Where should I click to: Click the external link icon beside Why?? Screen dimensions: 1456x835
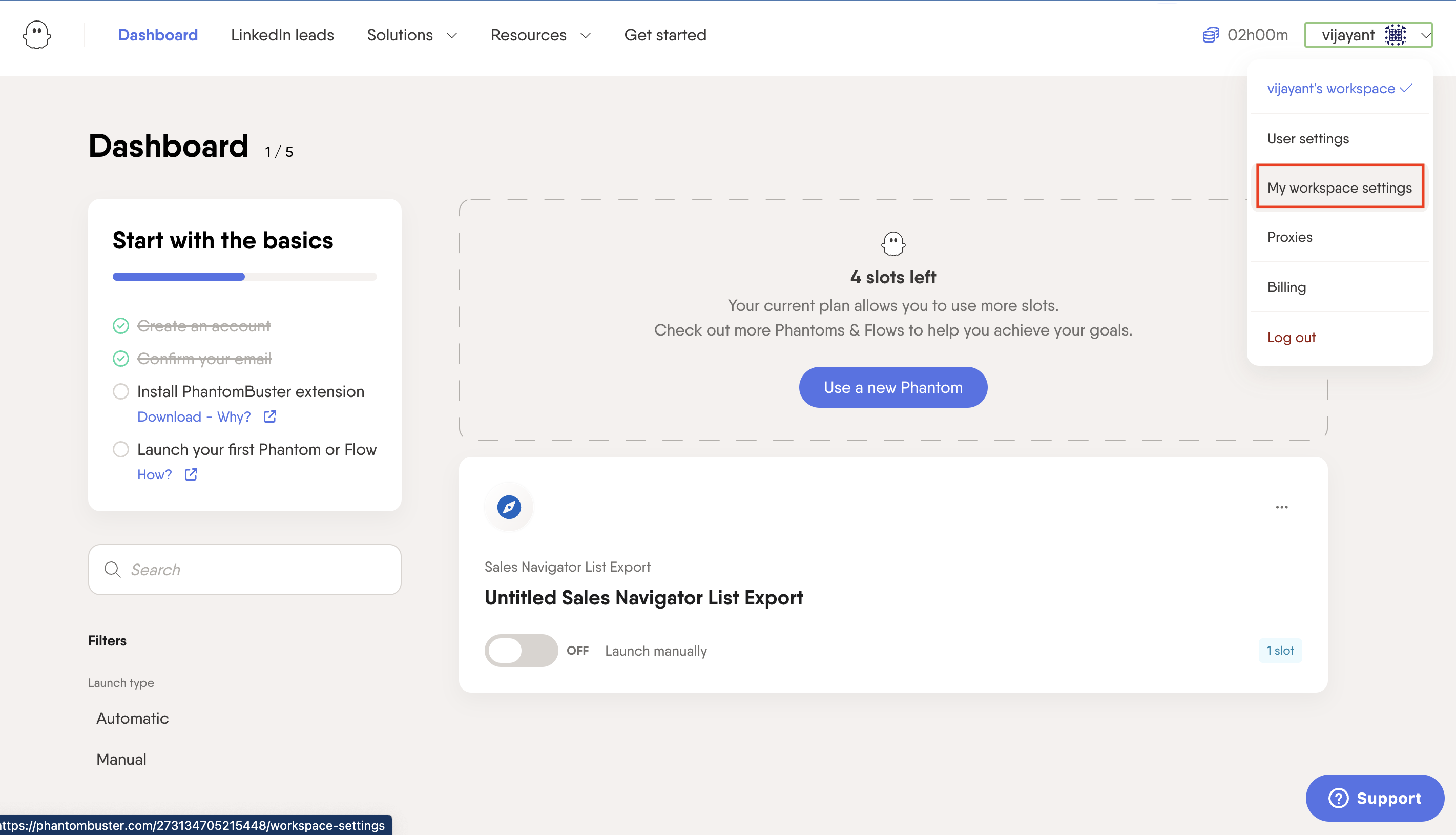270,417
